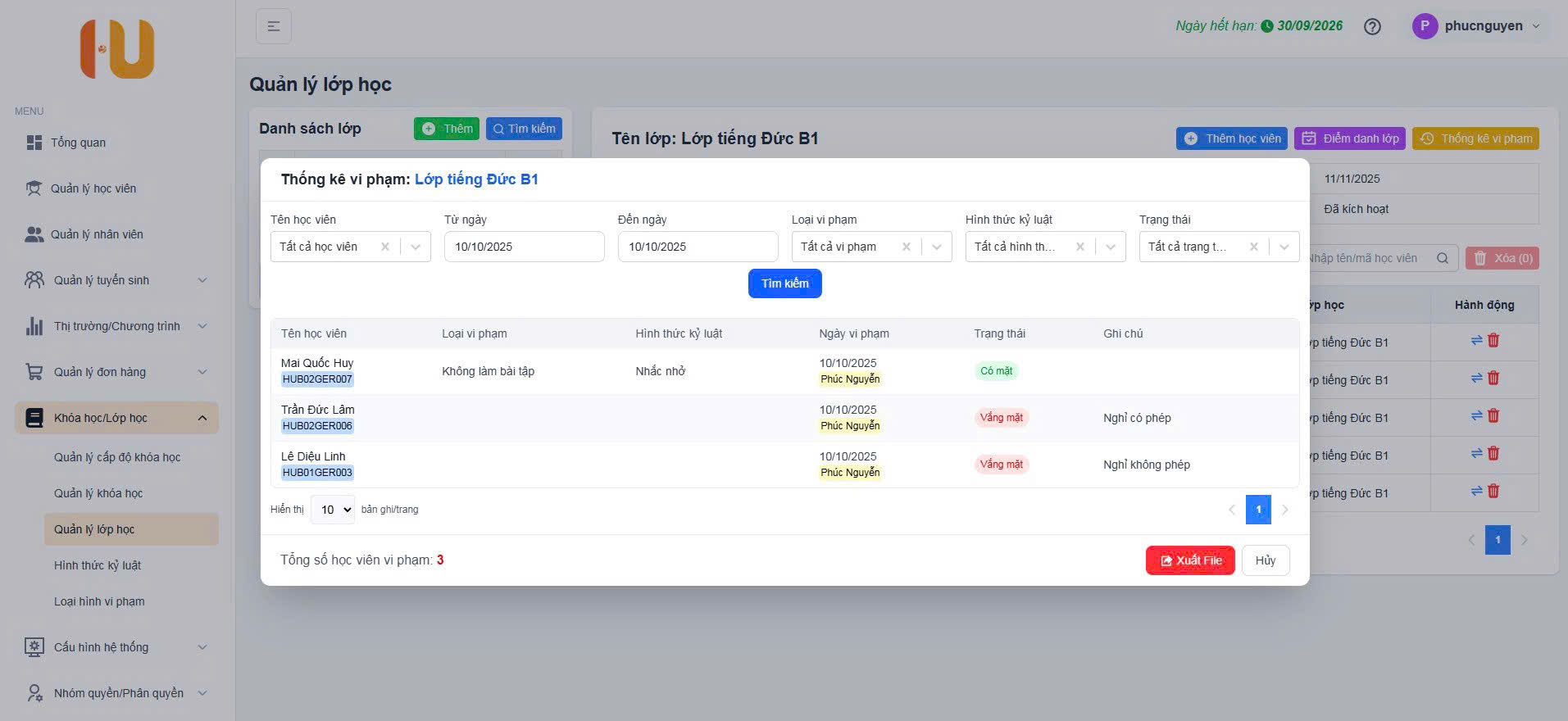Click the Quản lý nhân viên sidebar icon
1568x721 pixels.
(x=34, y=234)
